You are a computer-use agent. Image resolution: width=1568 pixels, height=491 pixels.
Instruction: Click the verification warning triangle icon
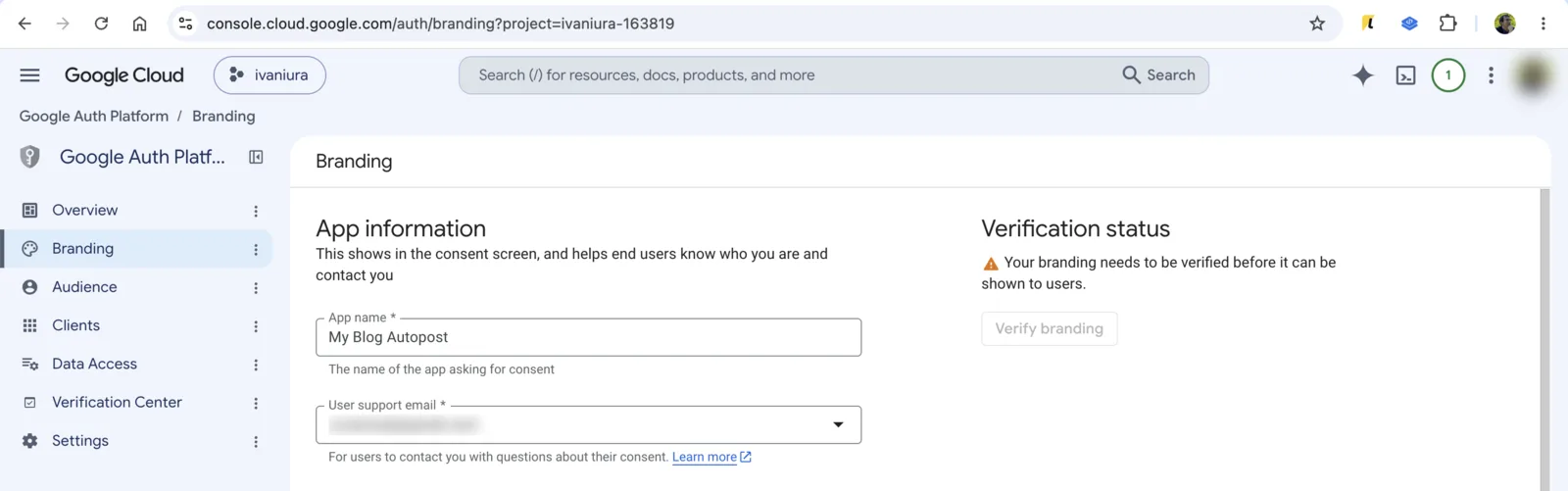[x=991, y=264]
